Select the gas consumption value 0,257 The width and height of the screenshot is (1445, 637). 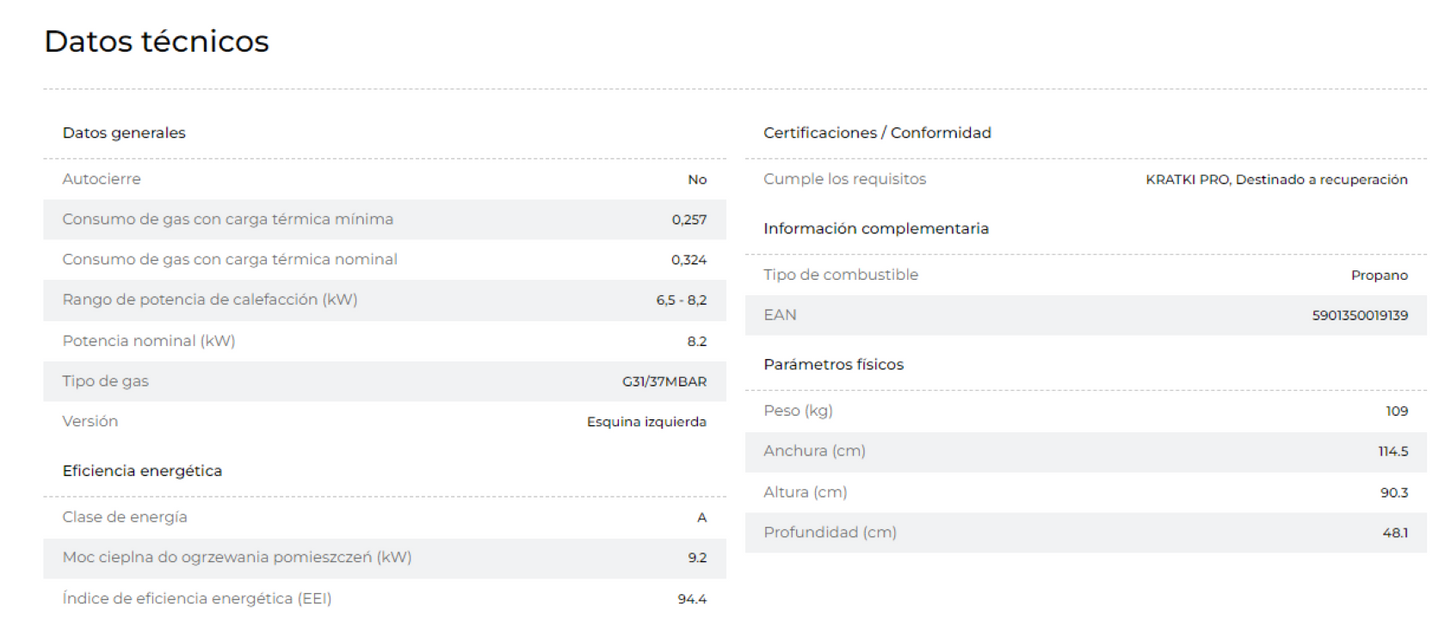(689, 220)
